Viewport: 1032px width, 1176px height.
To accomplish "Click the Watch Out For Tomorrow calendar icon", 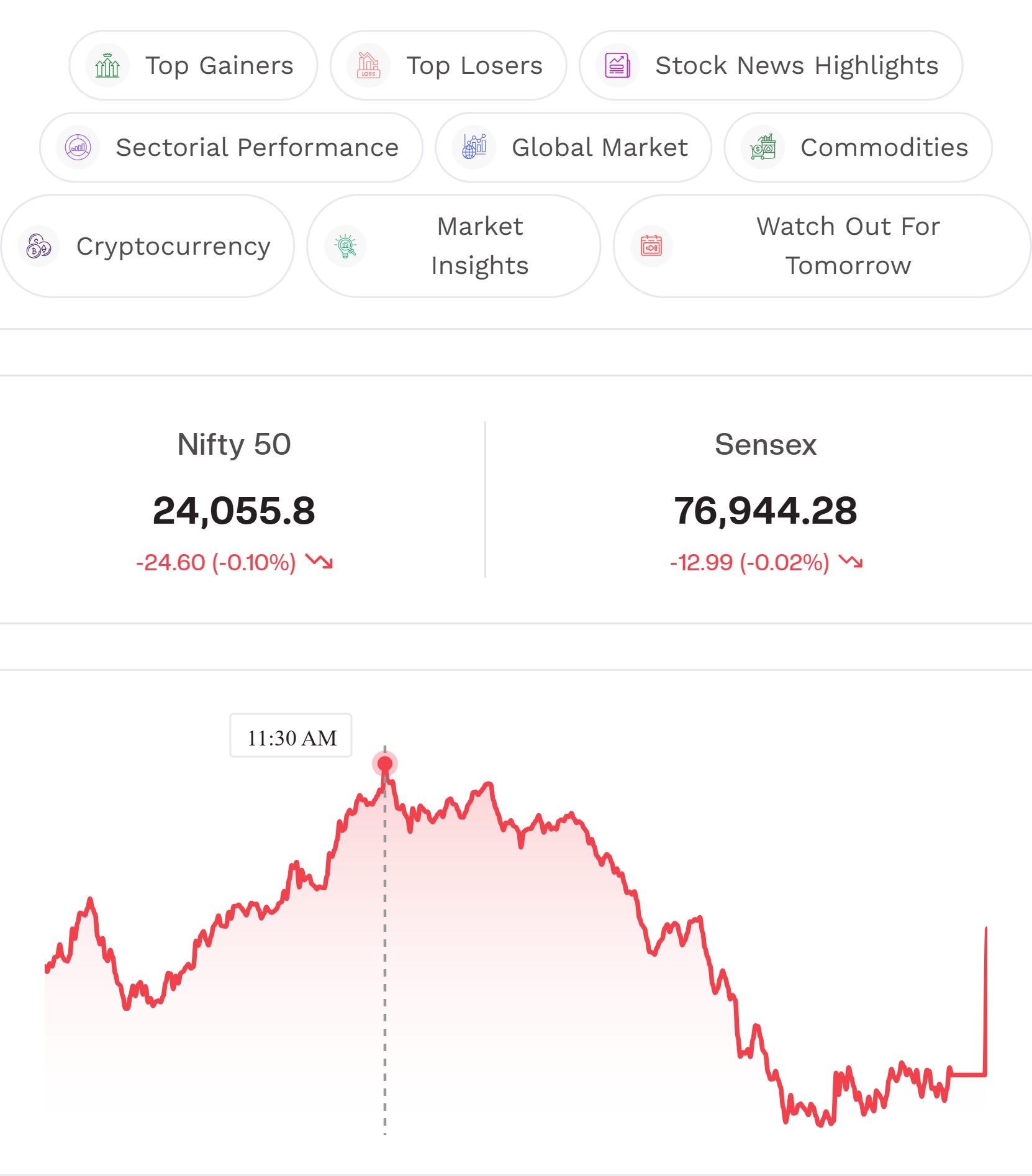I will coord(651,246).
